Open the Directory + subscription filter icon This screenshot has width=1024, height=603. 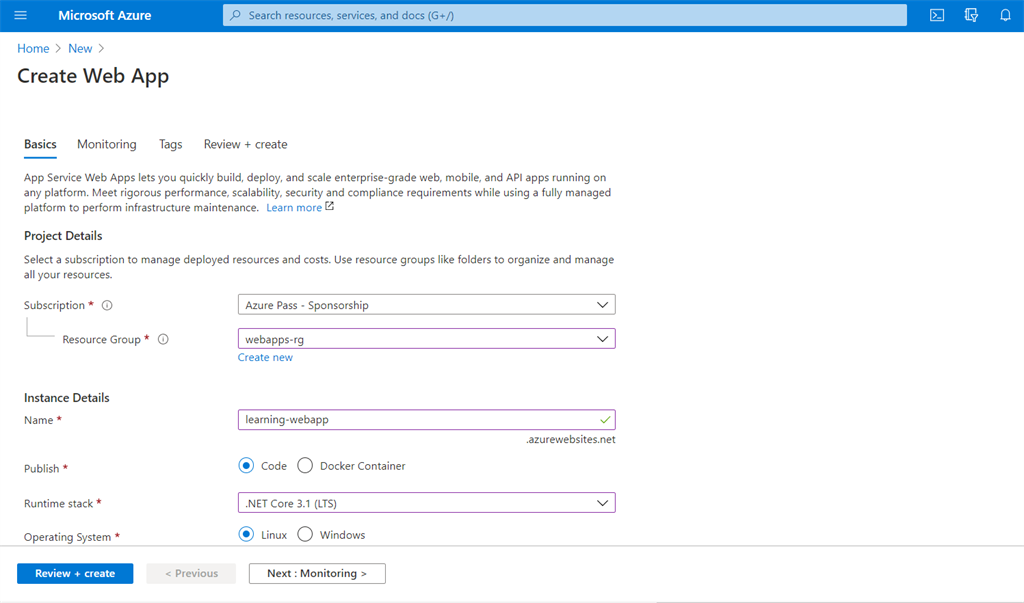[971, 15]
